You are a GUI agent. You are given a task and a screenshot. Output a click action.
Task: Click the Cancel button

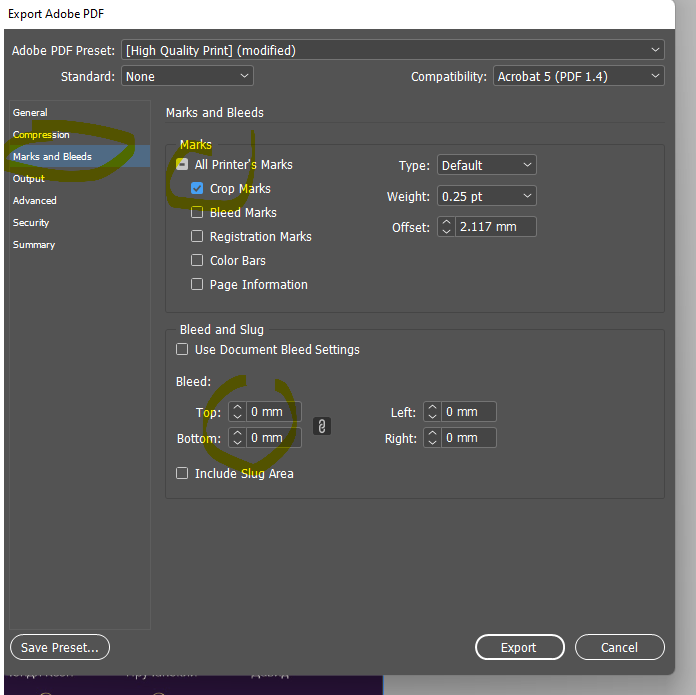click(620, 647)
